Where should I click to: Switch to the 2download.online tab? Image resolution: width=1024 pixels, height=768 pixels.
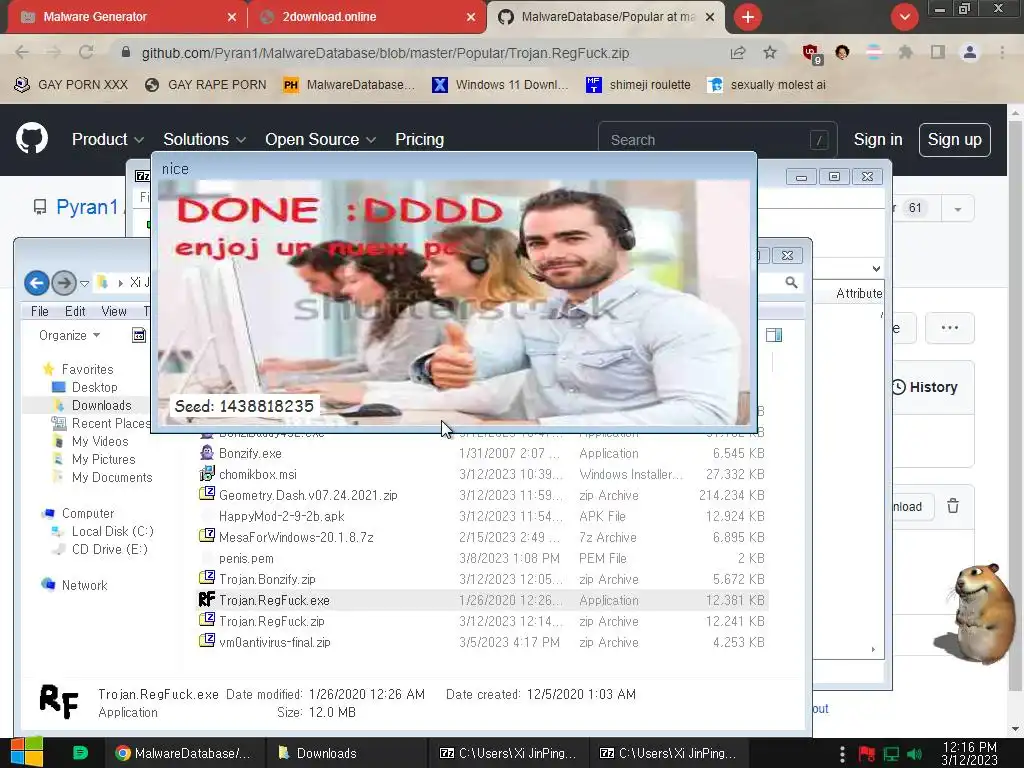point(367,17)
